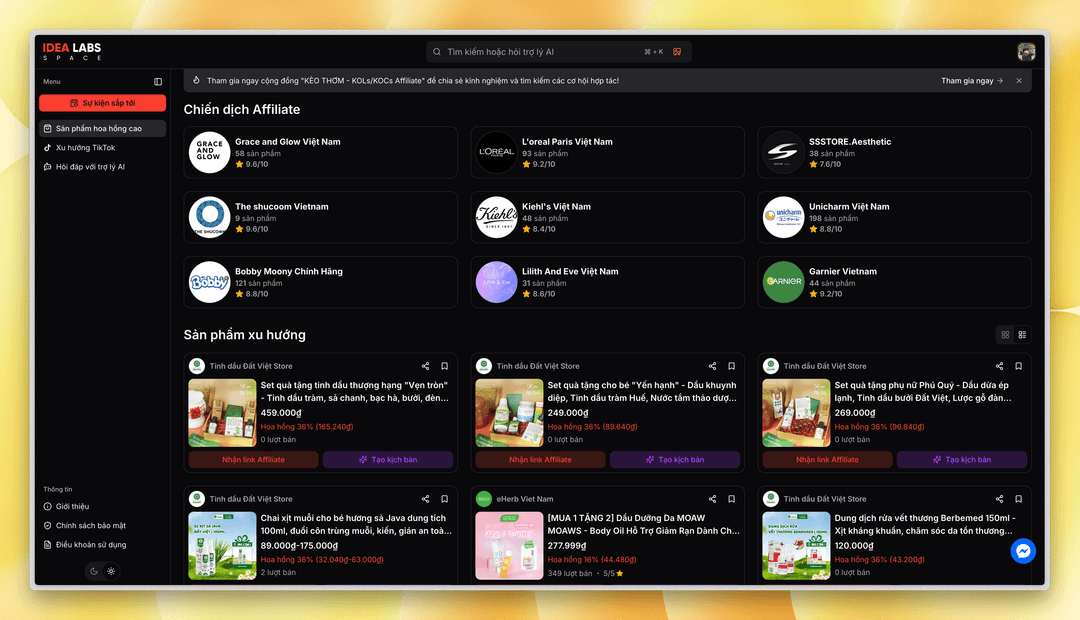The width and height of the screenshot is (1080, 620).
Task: Click Tạo kịch bản for "Yến hạnh" set
Action: tap(675, 459)
